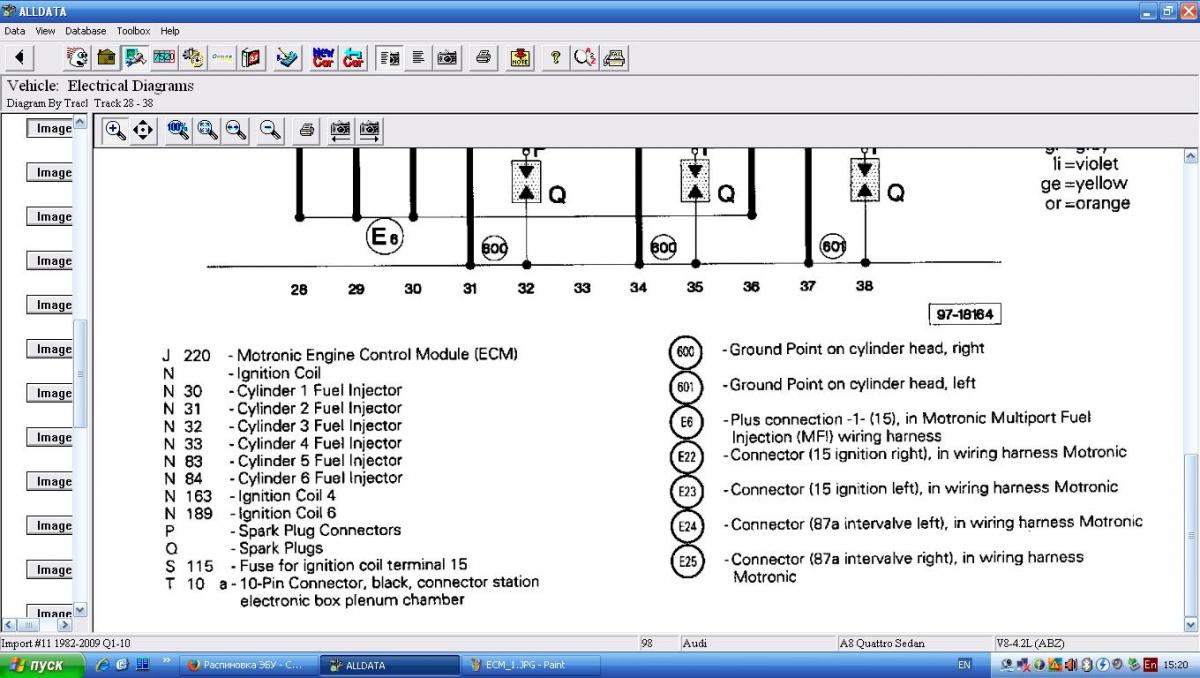Switch to ECM_1.JPG Paint taskbar window
This screenshot has width=1200, height=678.
click(x=531, y=665)
